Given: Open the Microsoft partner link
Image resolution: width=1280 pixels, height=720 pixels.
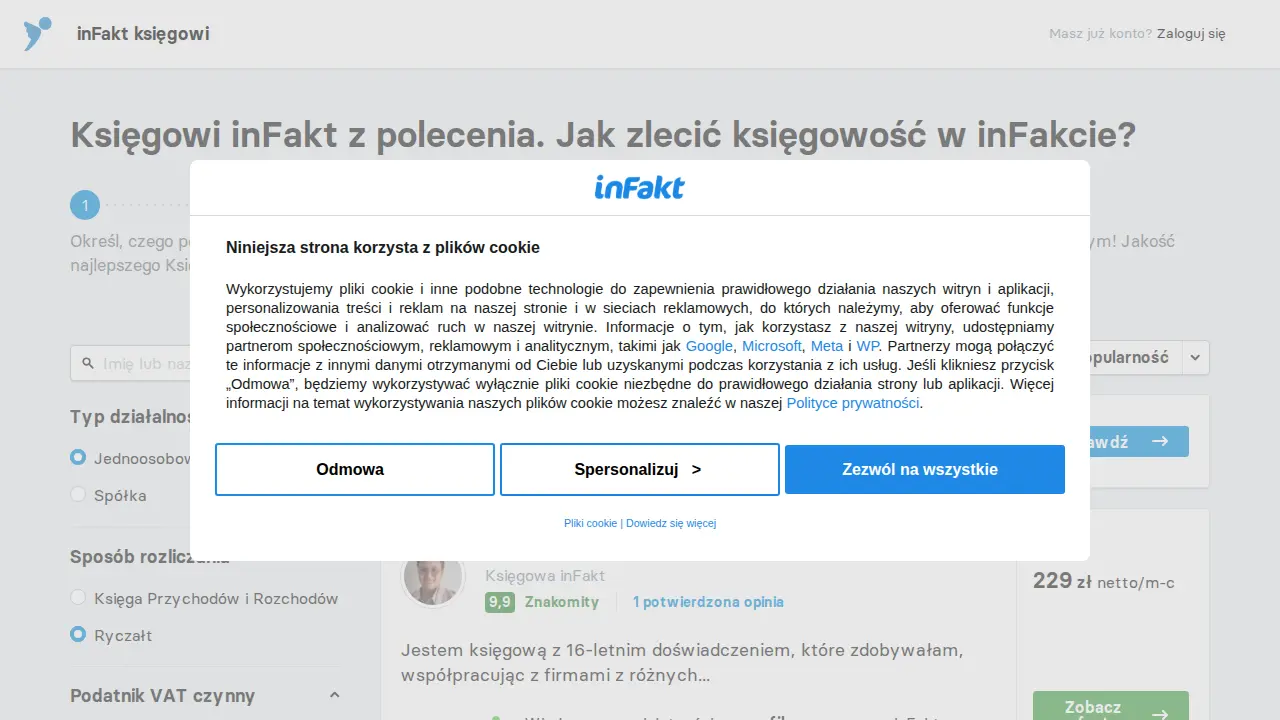Looking at the screenshot, I should pyautogui.click(x=772, y=346).
